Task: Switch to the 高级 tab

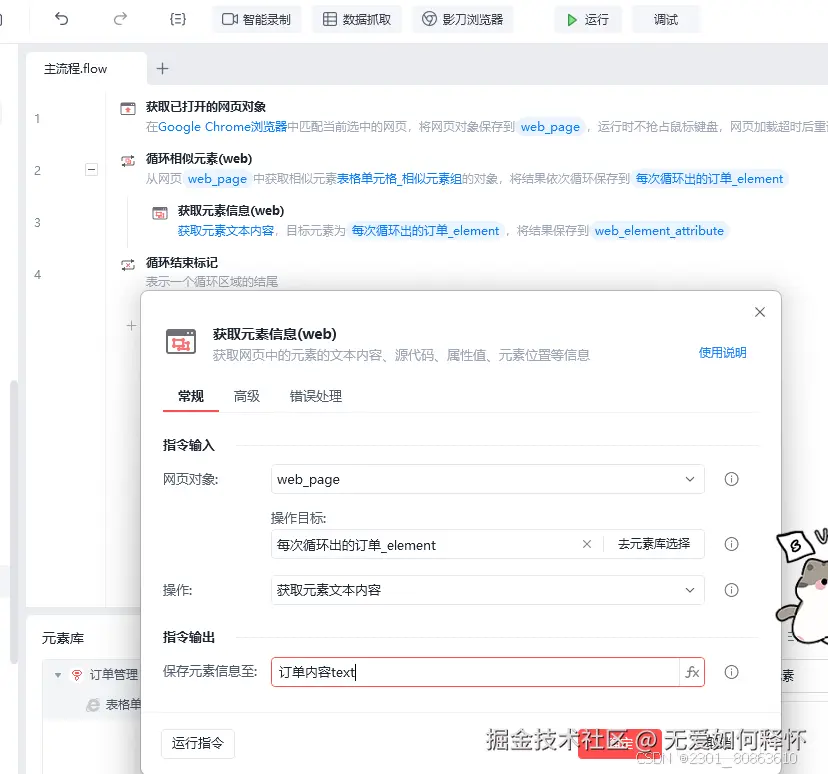Action: pos(246,396)
